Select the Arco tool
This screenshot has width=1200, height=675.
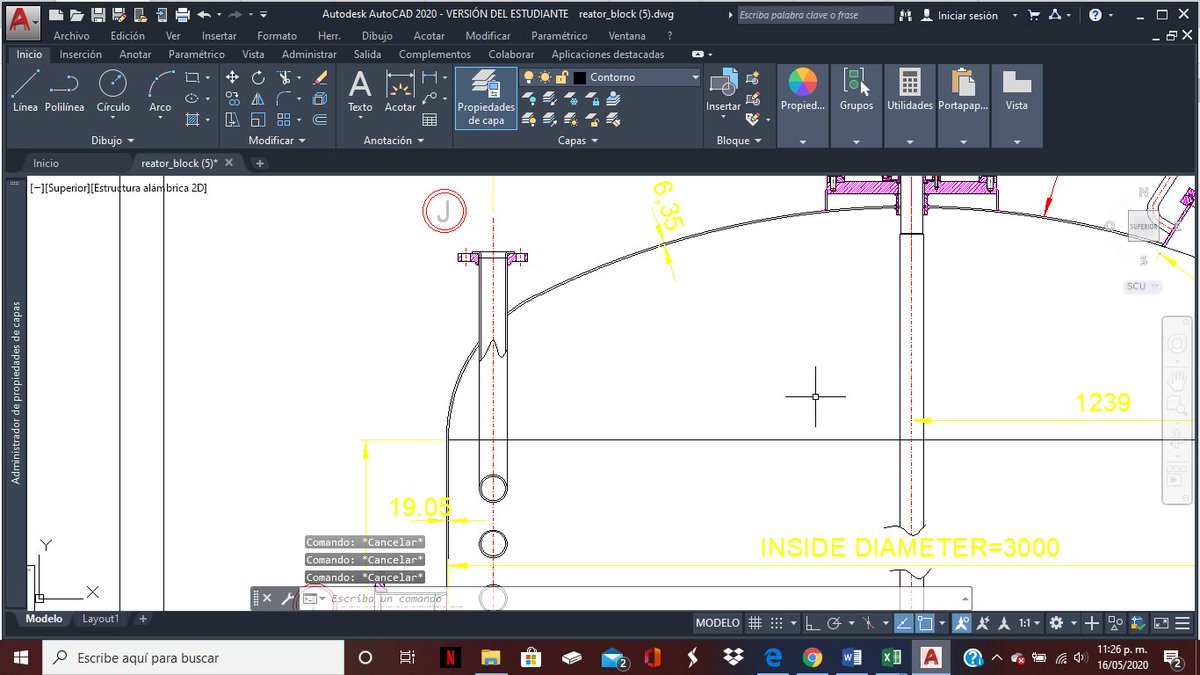click(160, 91)
